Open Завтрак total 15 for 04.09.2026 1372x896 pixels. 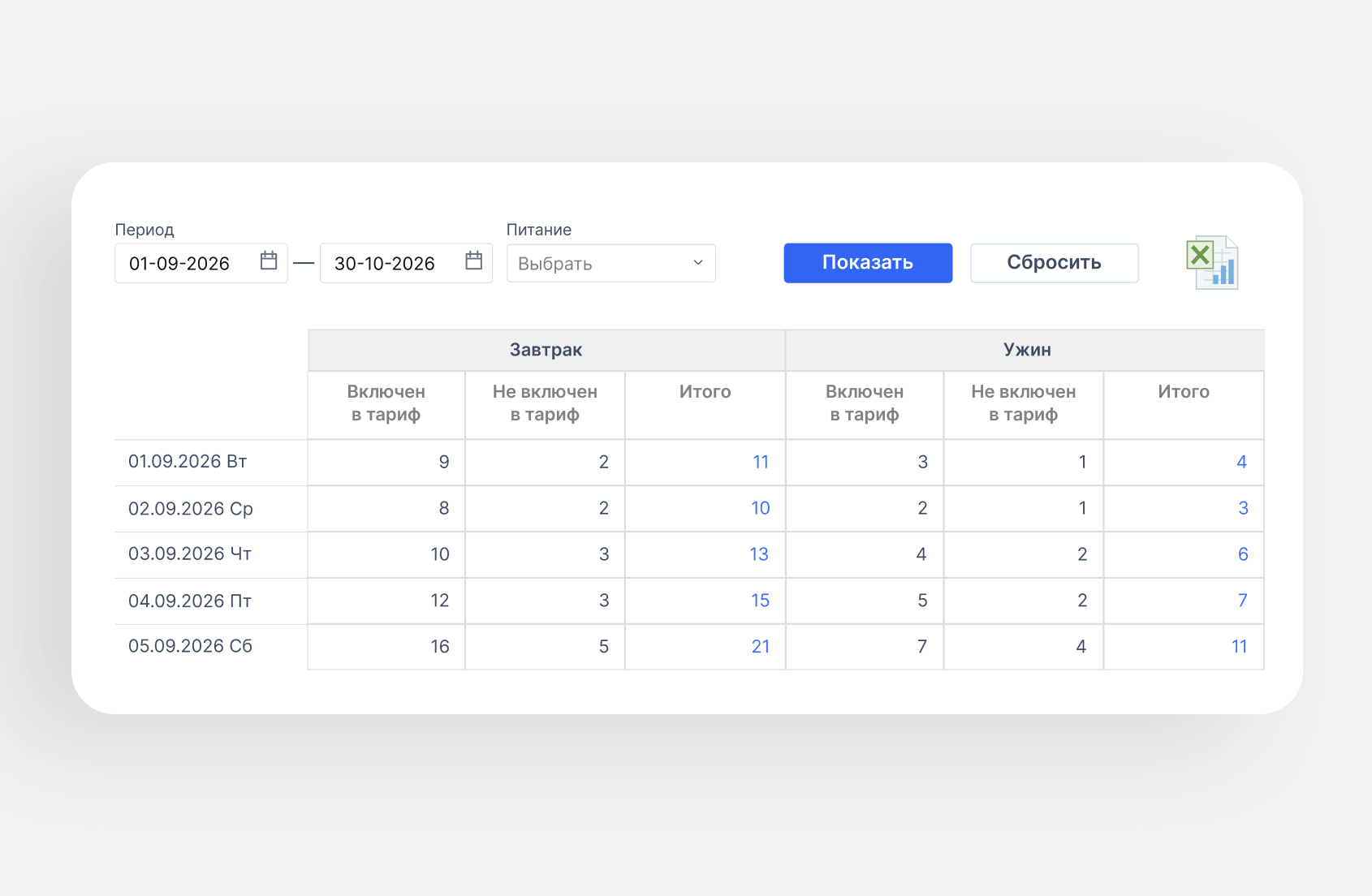(x=761, y=601)
